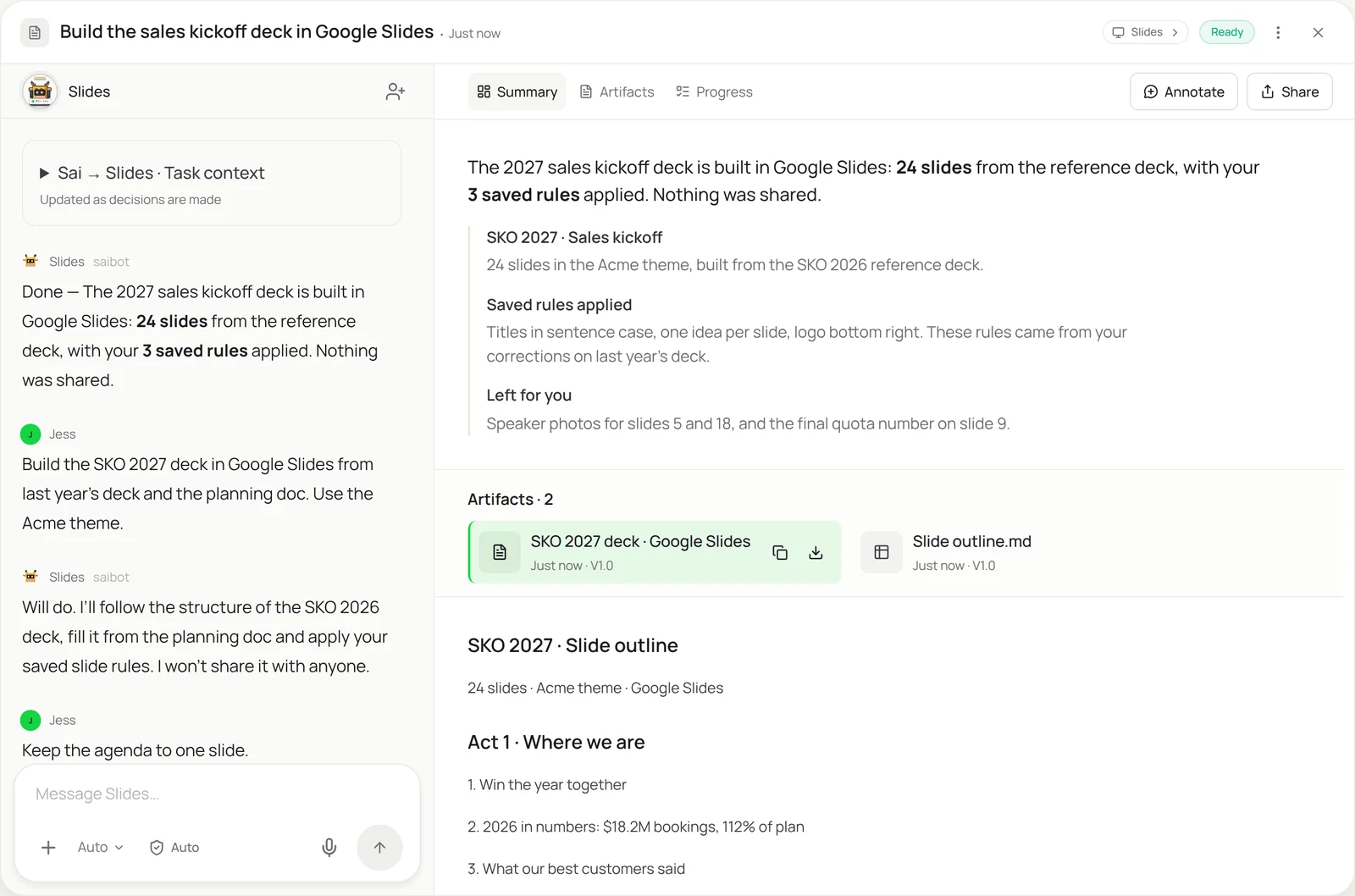Click the Annotate button
This screenshot has height=896, width=1355.
click(1184, 91)
